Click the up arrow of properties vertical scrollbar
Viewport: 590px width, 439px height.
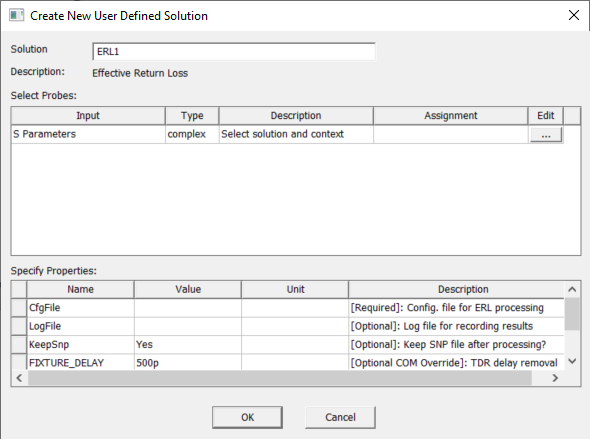tap(572, 289)
